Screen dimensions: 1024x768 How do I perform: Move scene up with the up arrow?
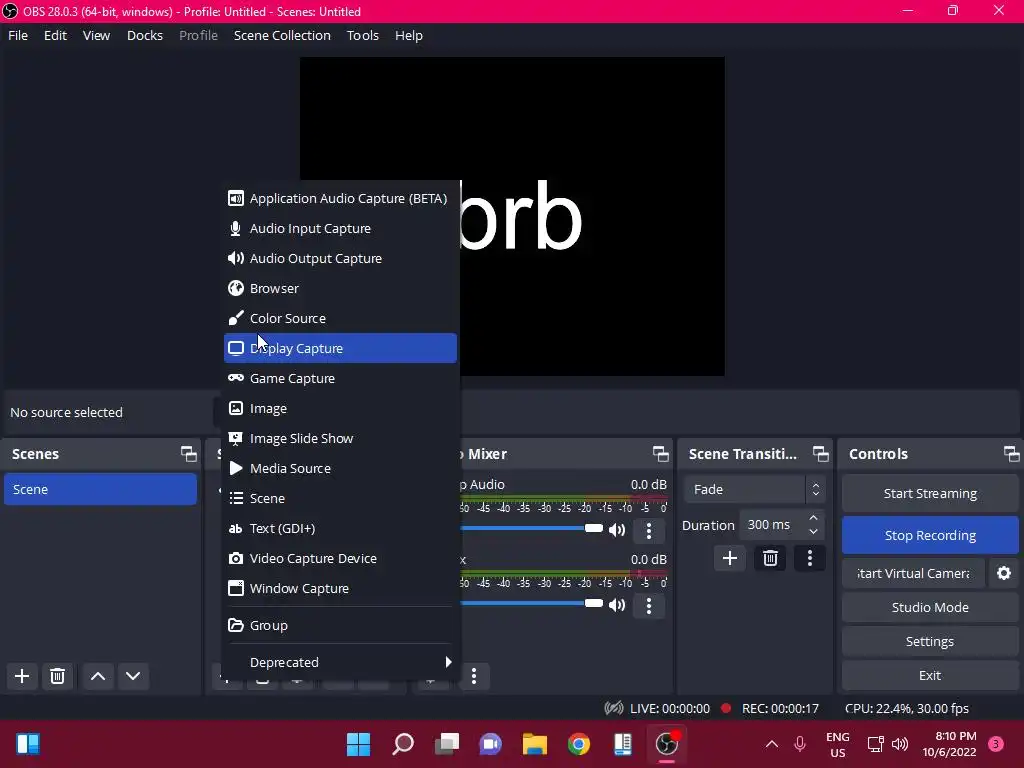(98, 676)
